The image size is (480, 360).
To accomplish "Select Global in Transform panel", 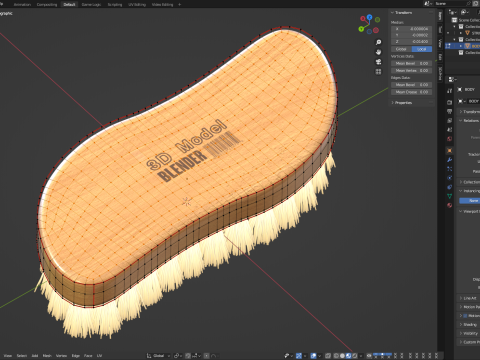I will (x=401, y=49).
